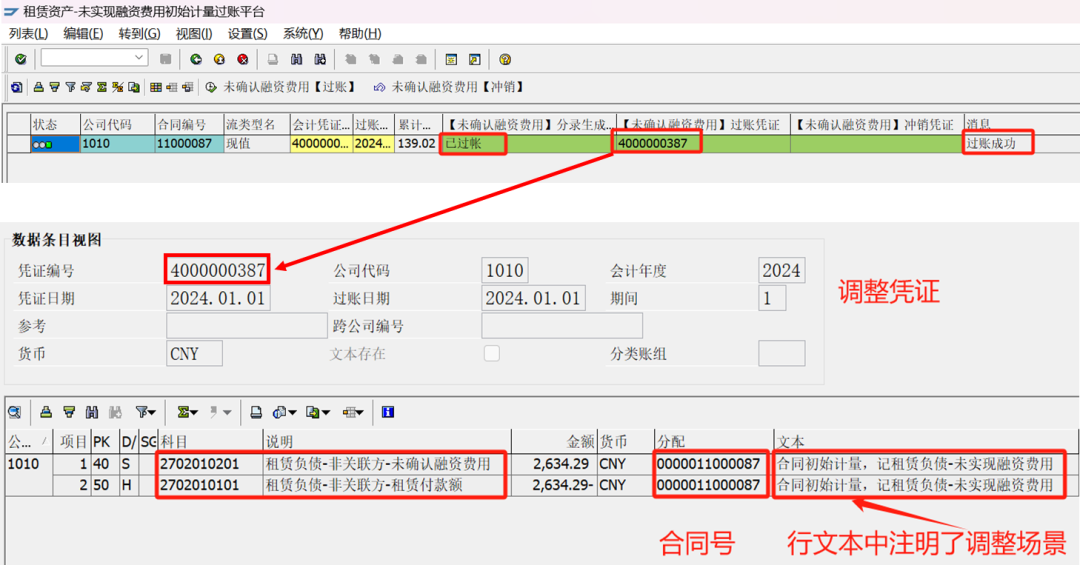Click the 科目 column header in line items
This screenshot has height=565, width=1080.
[211, 442]
